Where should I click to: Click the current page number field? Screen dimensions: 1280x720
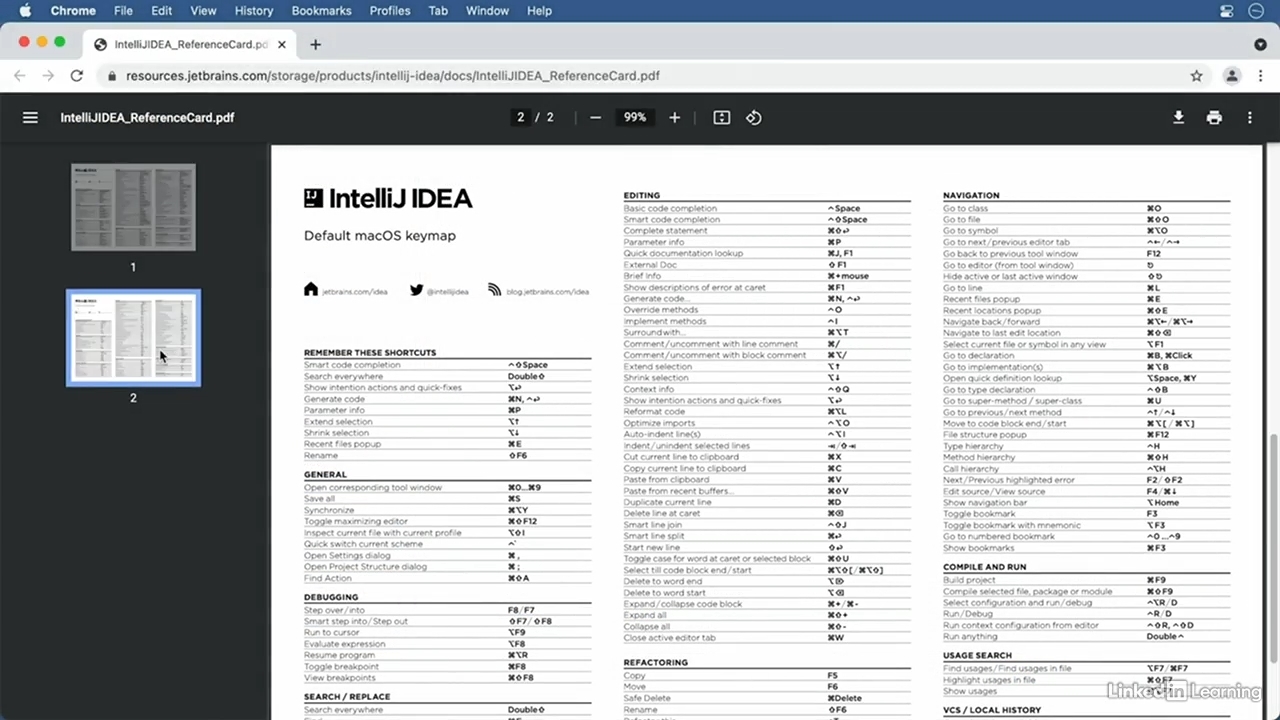click(x=520, y=117)
